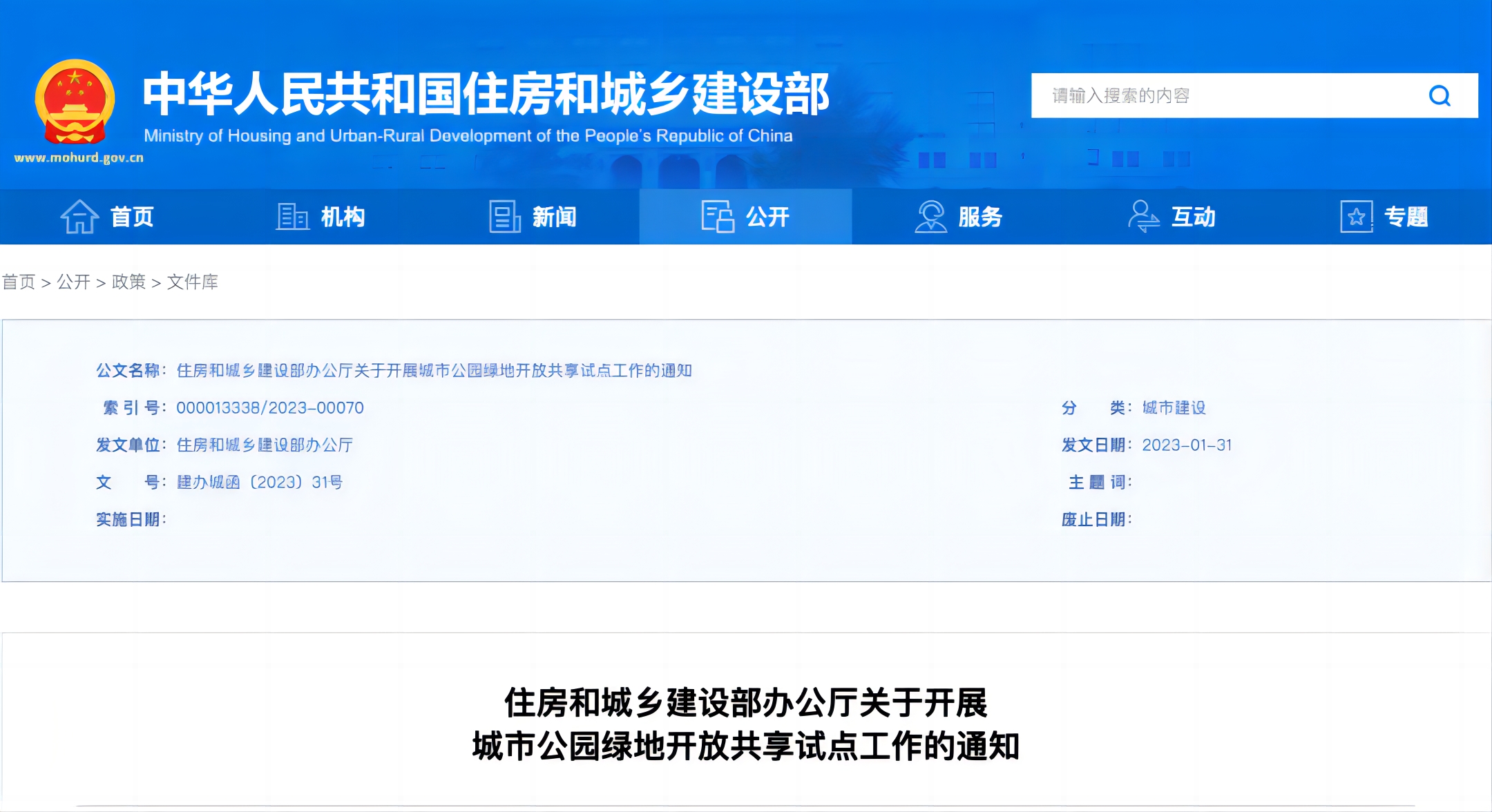Select the home icon in the navigation bar

(80, 216)
